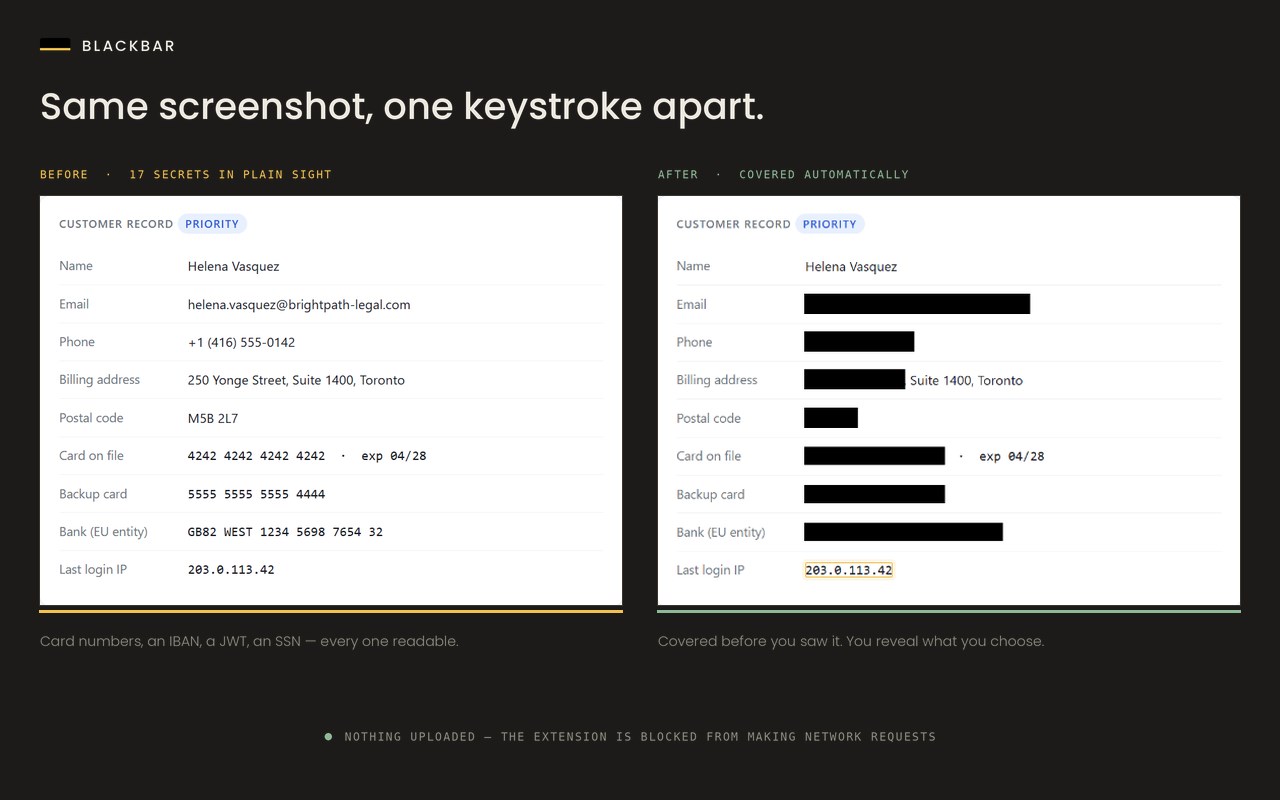The width and height of the screenshot is (1280, 800).
Task: Click the PRIORITY badge in the before panel
Action: [212, 224]
